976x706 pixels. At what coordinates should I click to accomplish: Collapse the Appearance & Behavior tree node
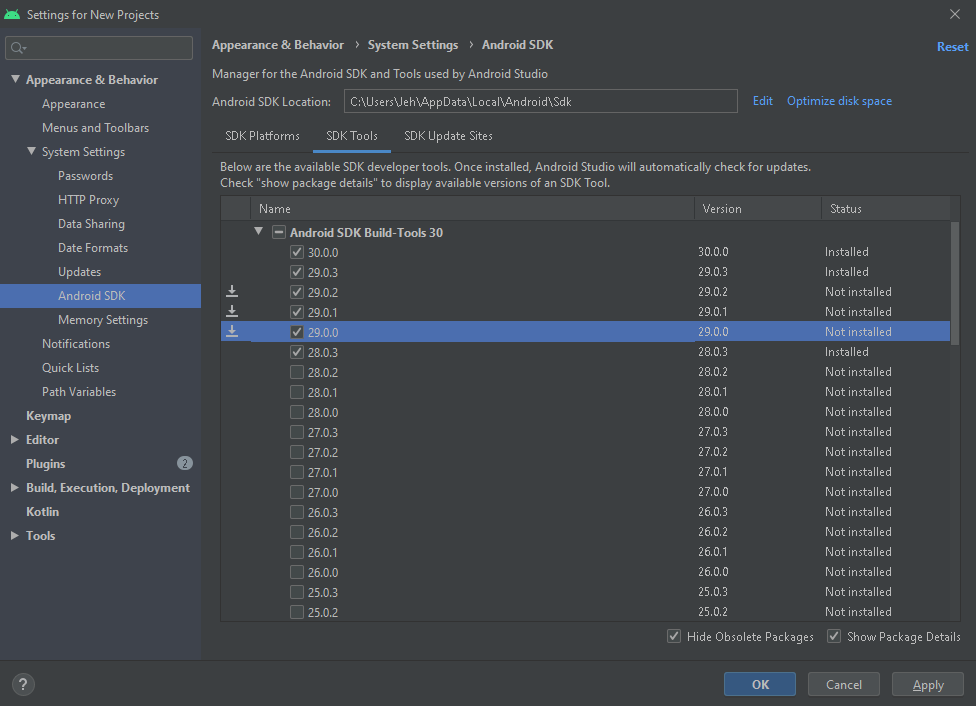[16, 78]
